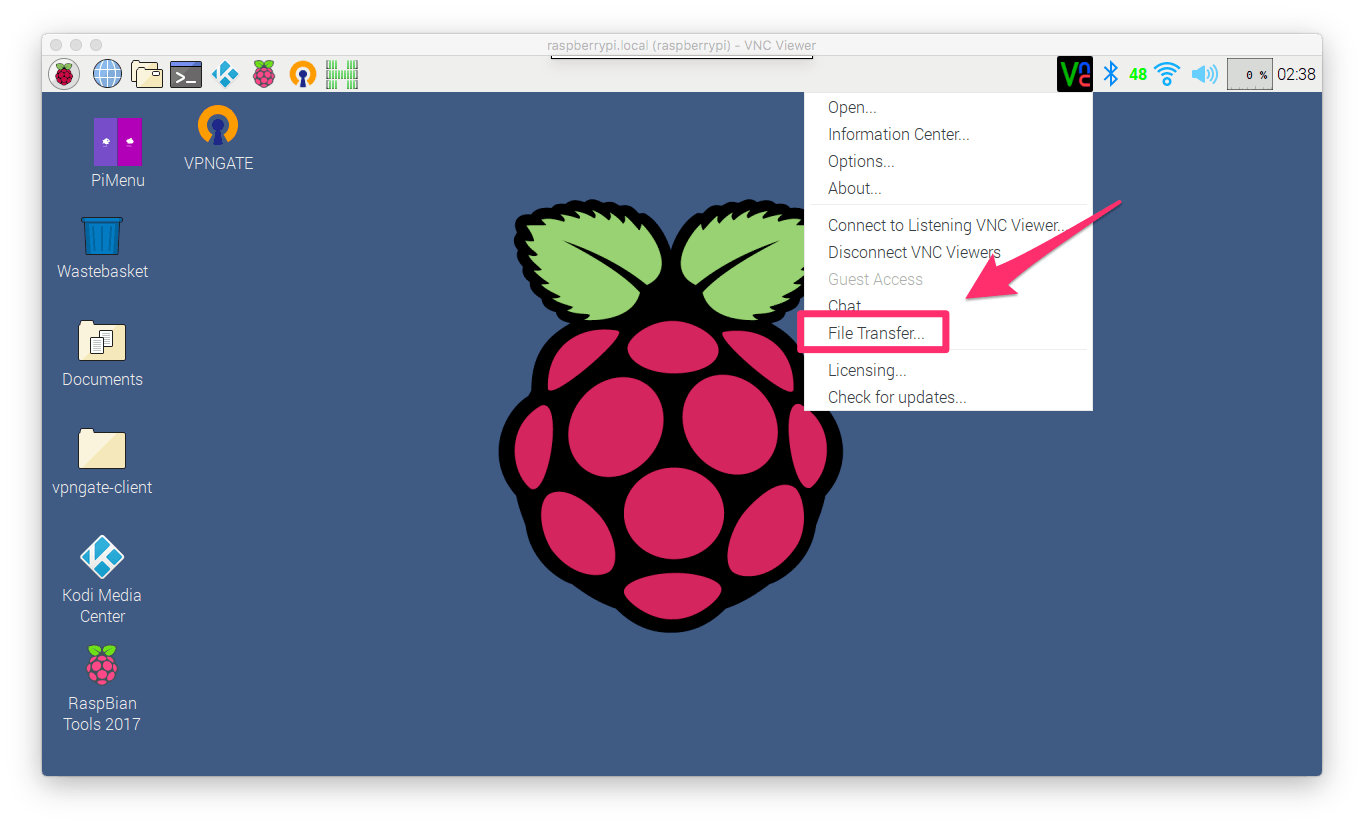Click the raspberry icon in the taskbar launcher
The height and width of the screenshot is (826, 1364).
coord(264,74)
